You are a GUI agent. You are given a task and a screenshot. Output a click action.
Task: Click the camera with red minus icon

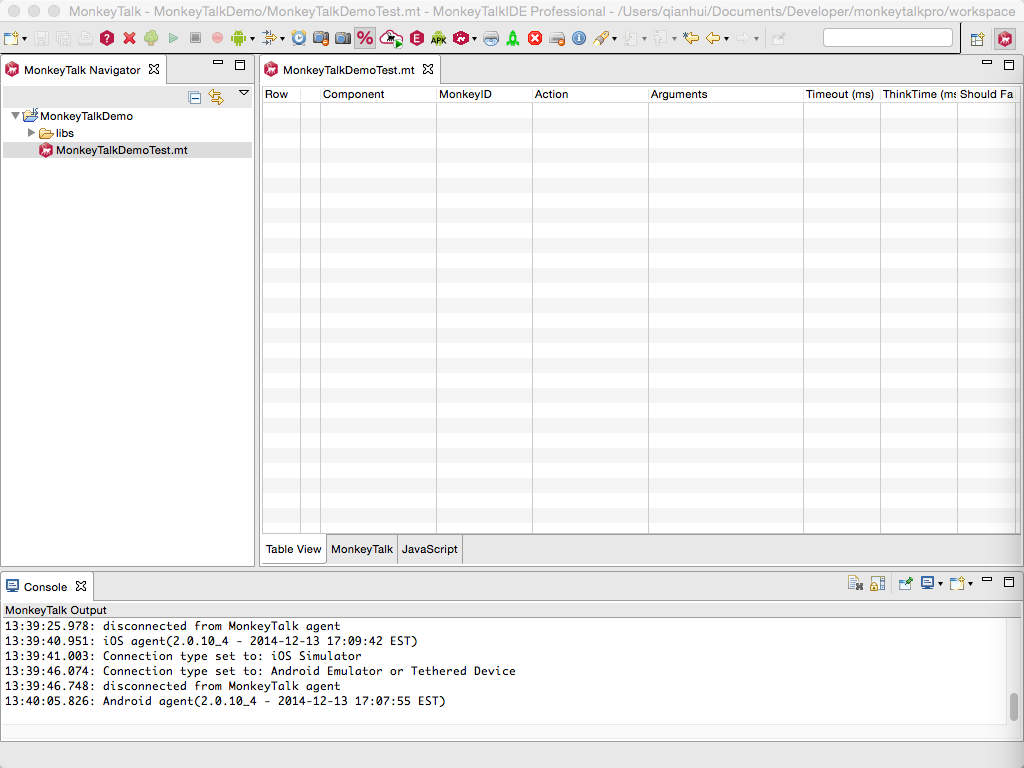coord(321,39)
